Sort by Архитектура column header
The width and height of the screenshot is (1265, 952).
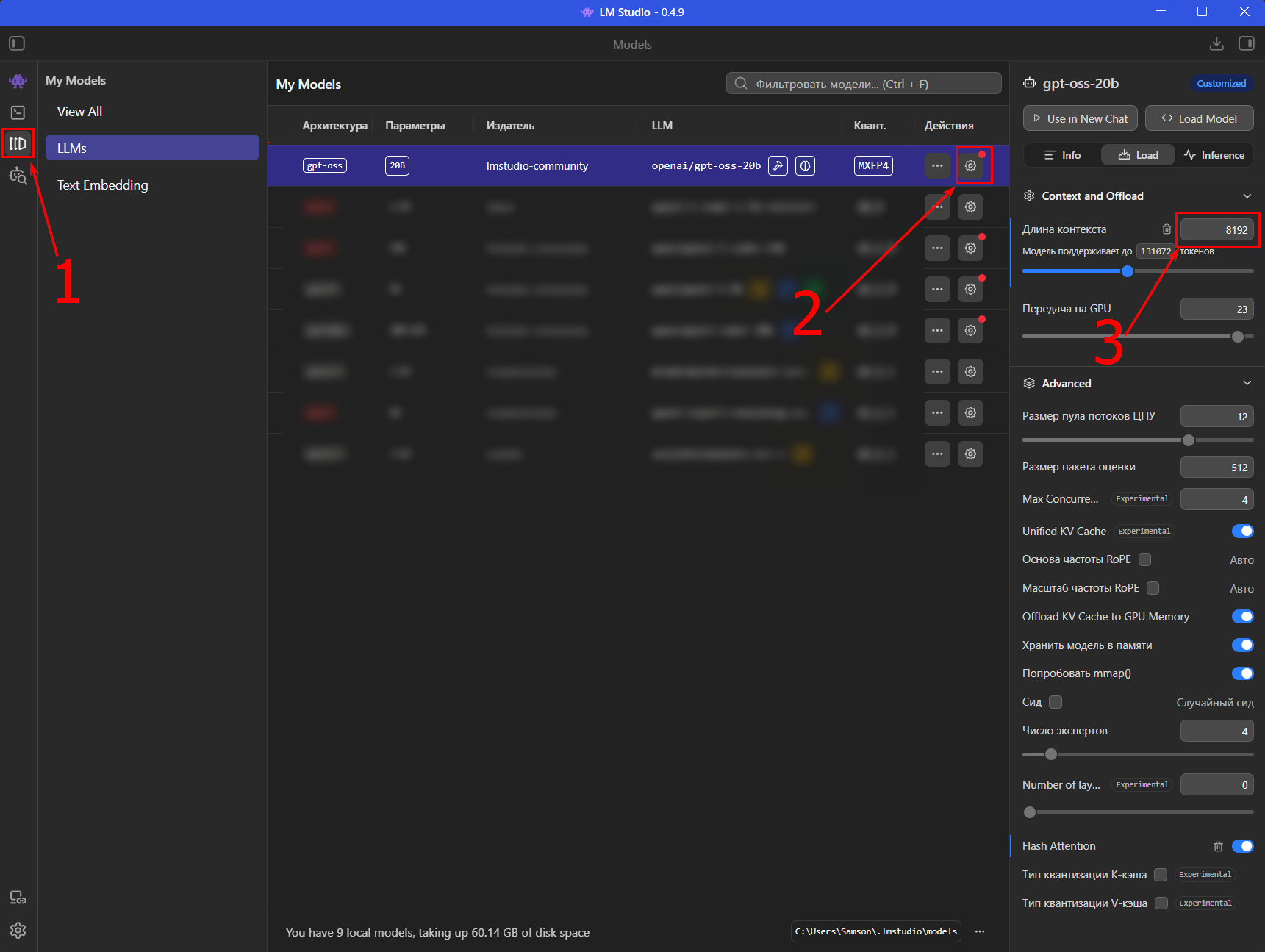click(x=334, y=126)
